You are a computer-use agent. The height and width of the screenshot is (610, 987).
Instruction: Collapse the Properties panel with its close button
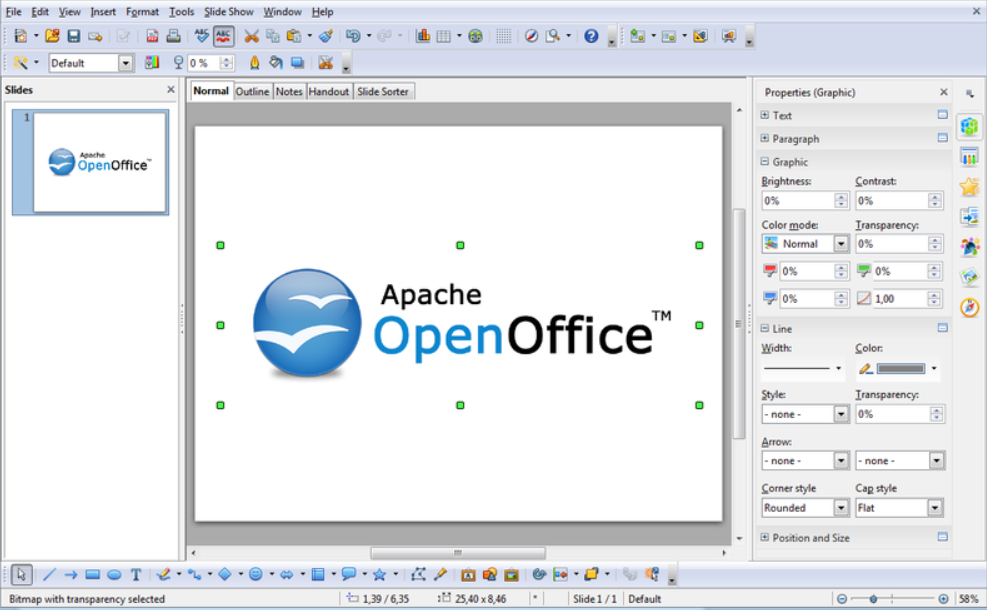click(942, 91)
